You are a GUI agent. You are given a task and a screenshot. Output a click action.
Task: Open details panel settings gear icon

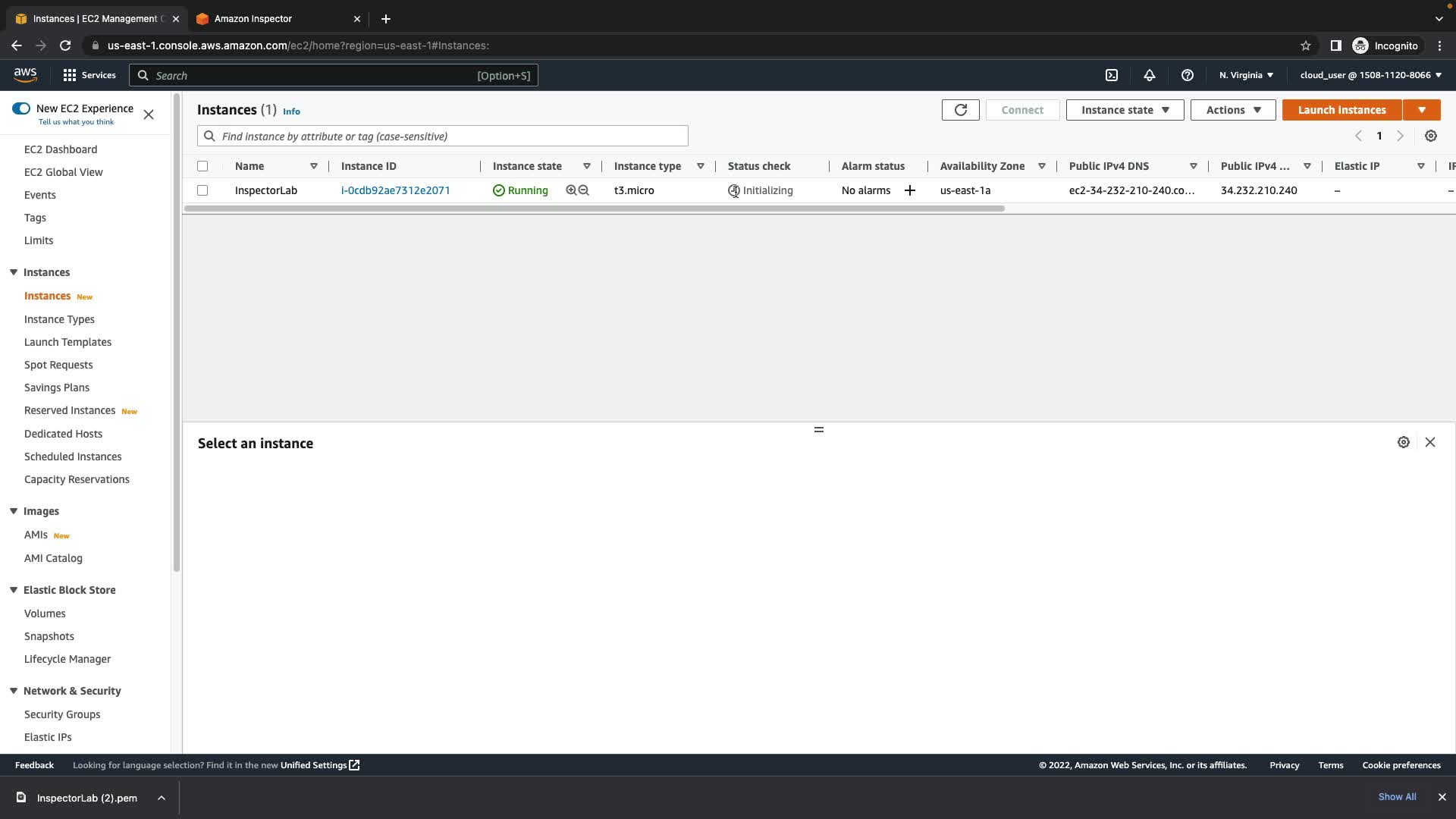(1404, 442)
